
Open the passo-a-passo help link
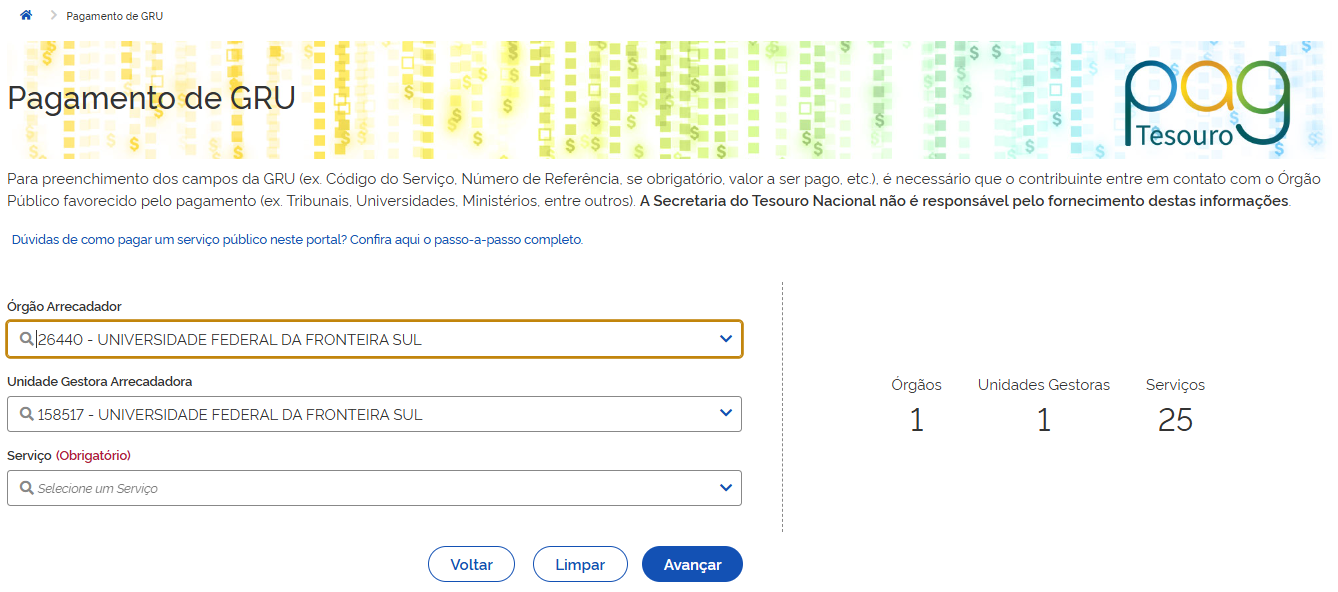click(297, 240)
